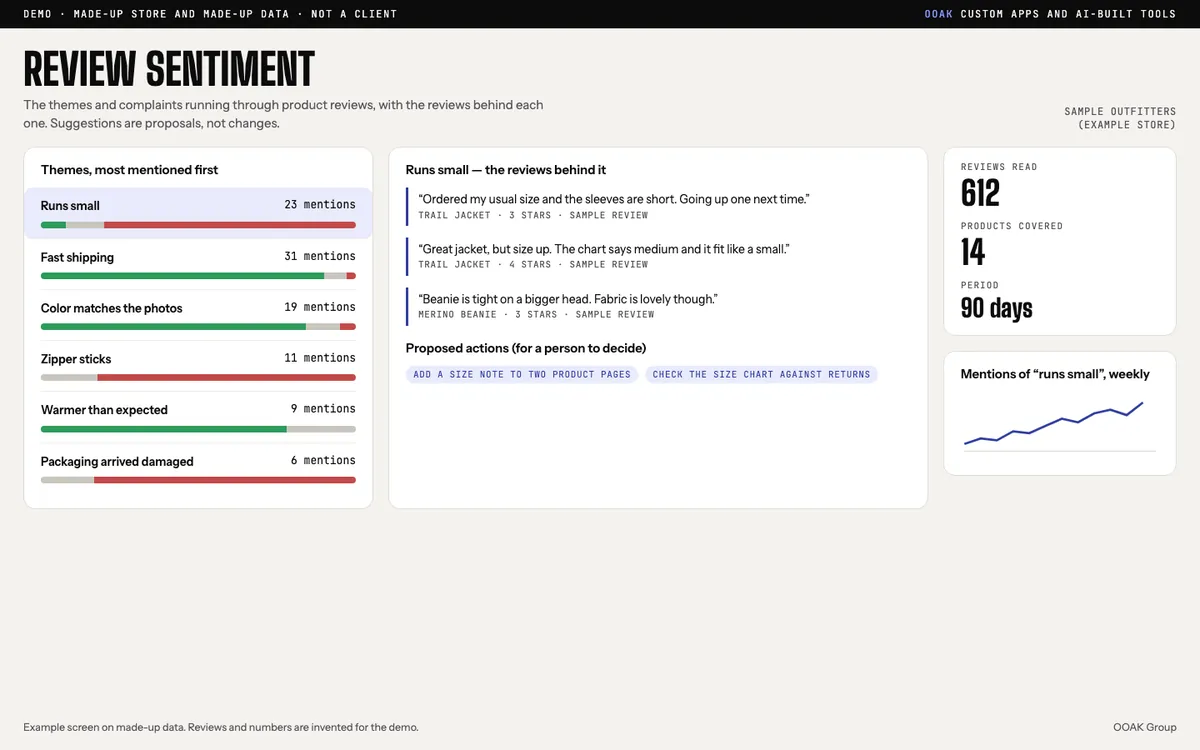The image size is (1200, 750).
Task: Select the Zipper sticks theme
Action: click(x=198, y=366)
